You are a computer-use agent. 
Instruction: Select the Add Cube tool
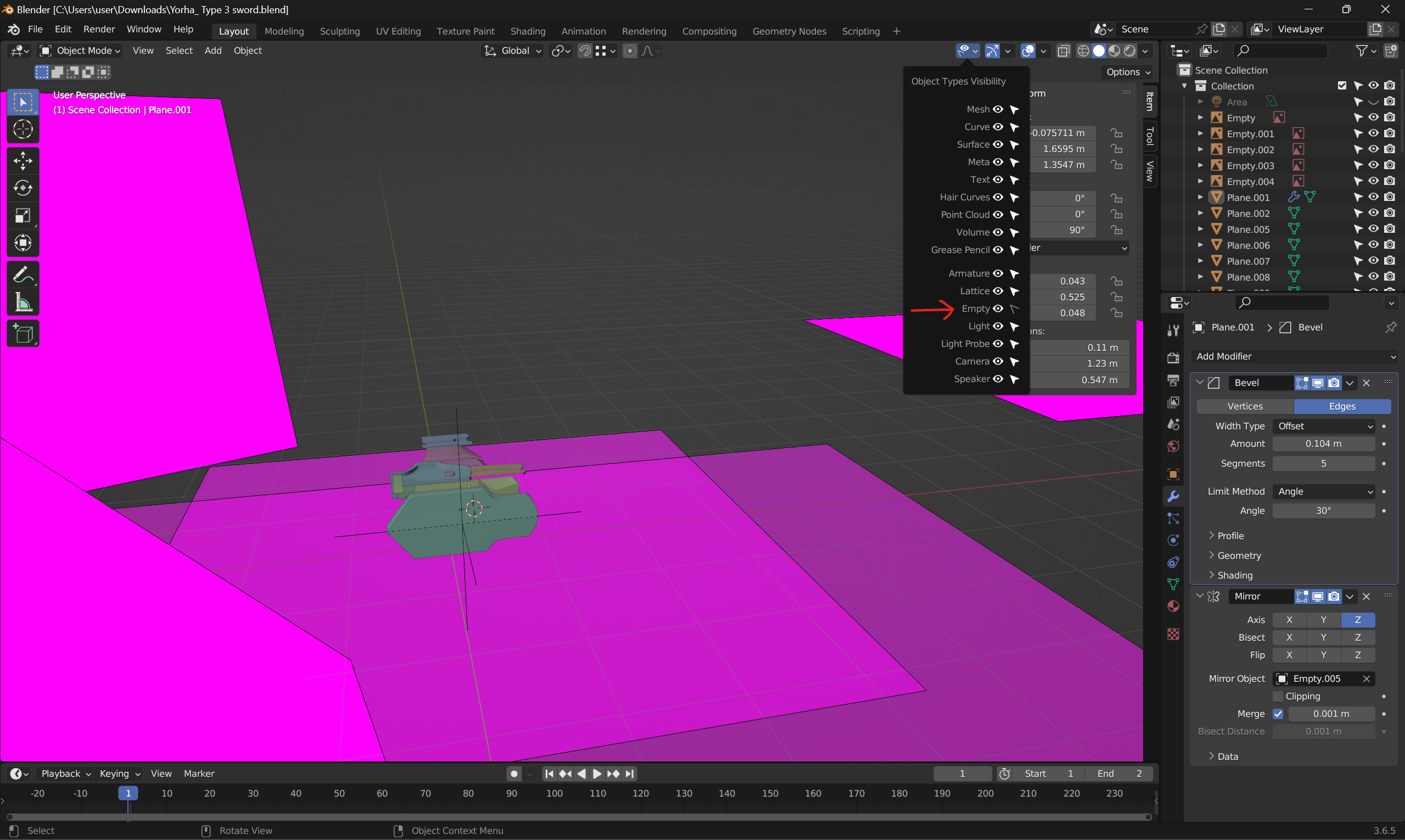click(23, 334)
